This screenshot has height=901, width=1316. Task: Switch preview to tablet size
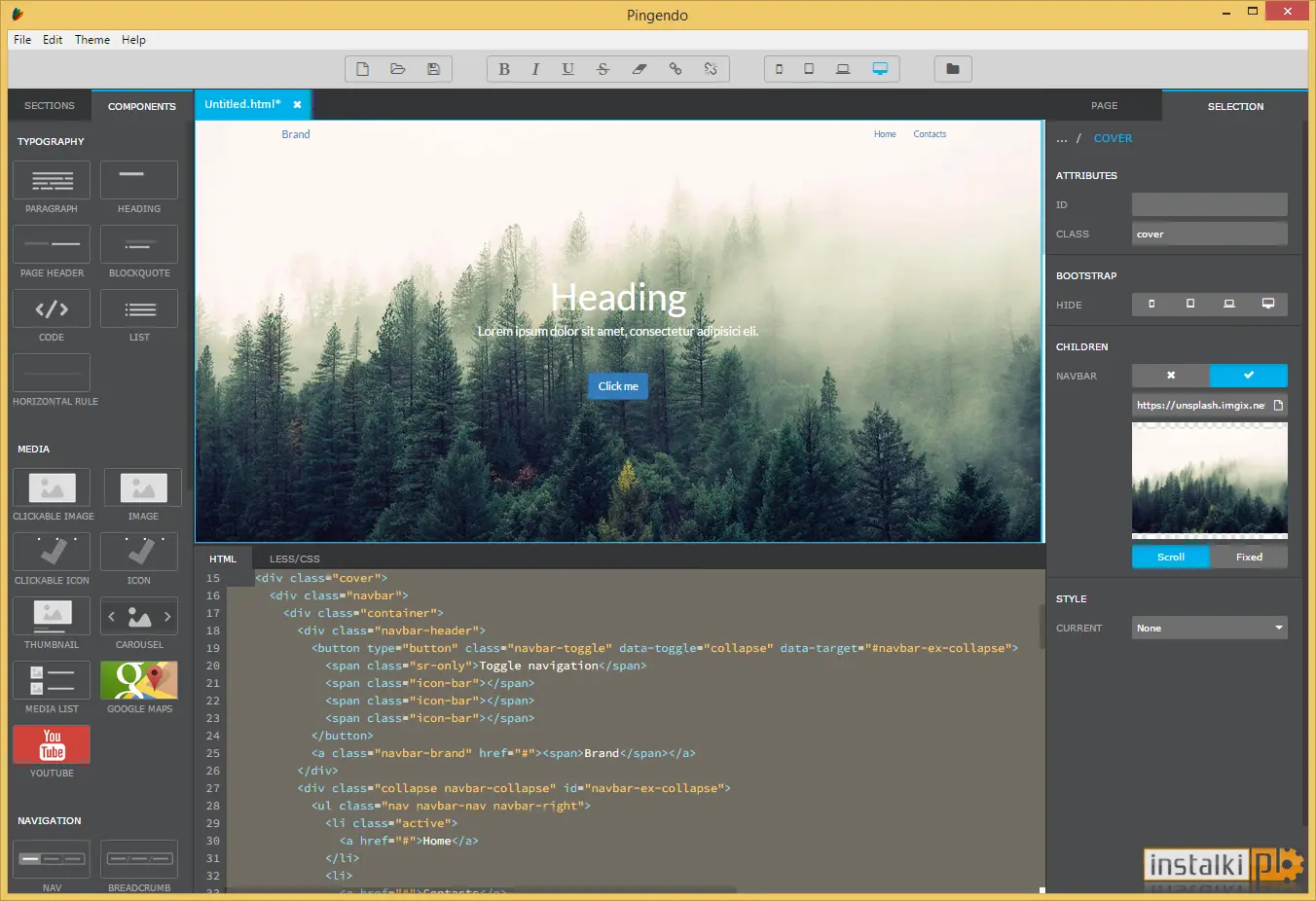click(x=809, y=69)
